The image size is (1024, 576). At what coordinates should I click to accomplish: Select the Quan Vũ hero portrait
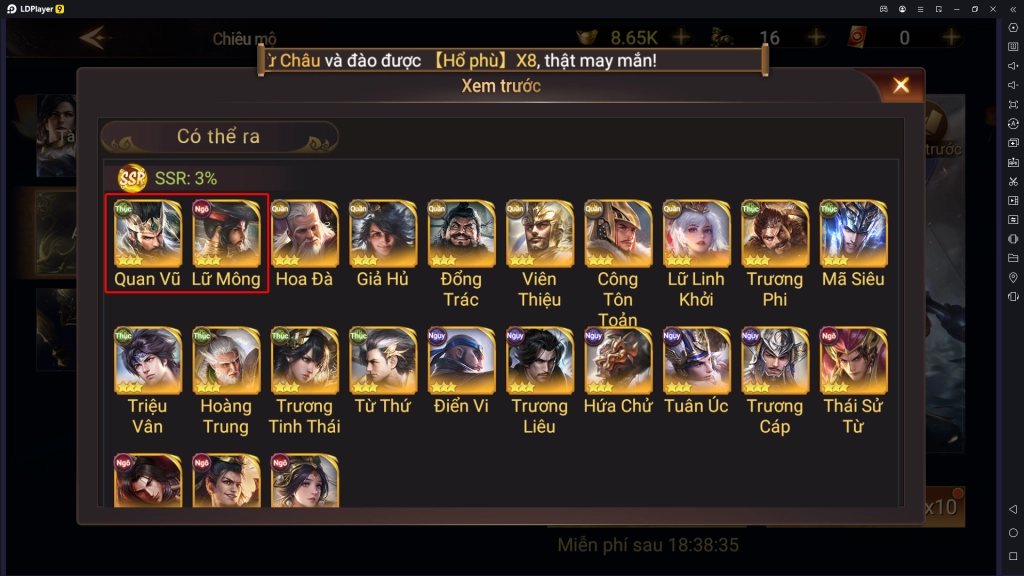148,234
